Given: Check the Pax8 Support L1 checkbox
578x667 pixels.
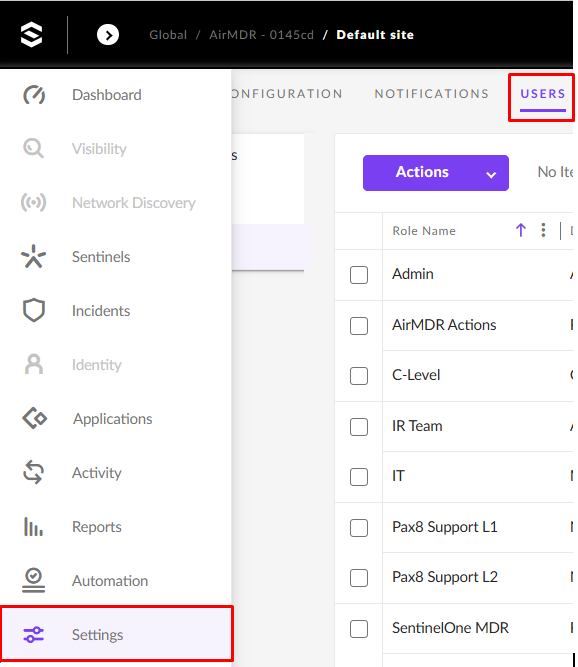Looking at the screenshot, I should pyautogui.click(x=359, y=528).
